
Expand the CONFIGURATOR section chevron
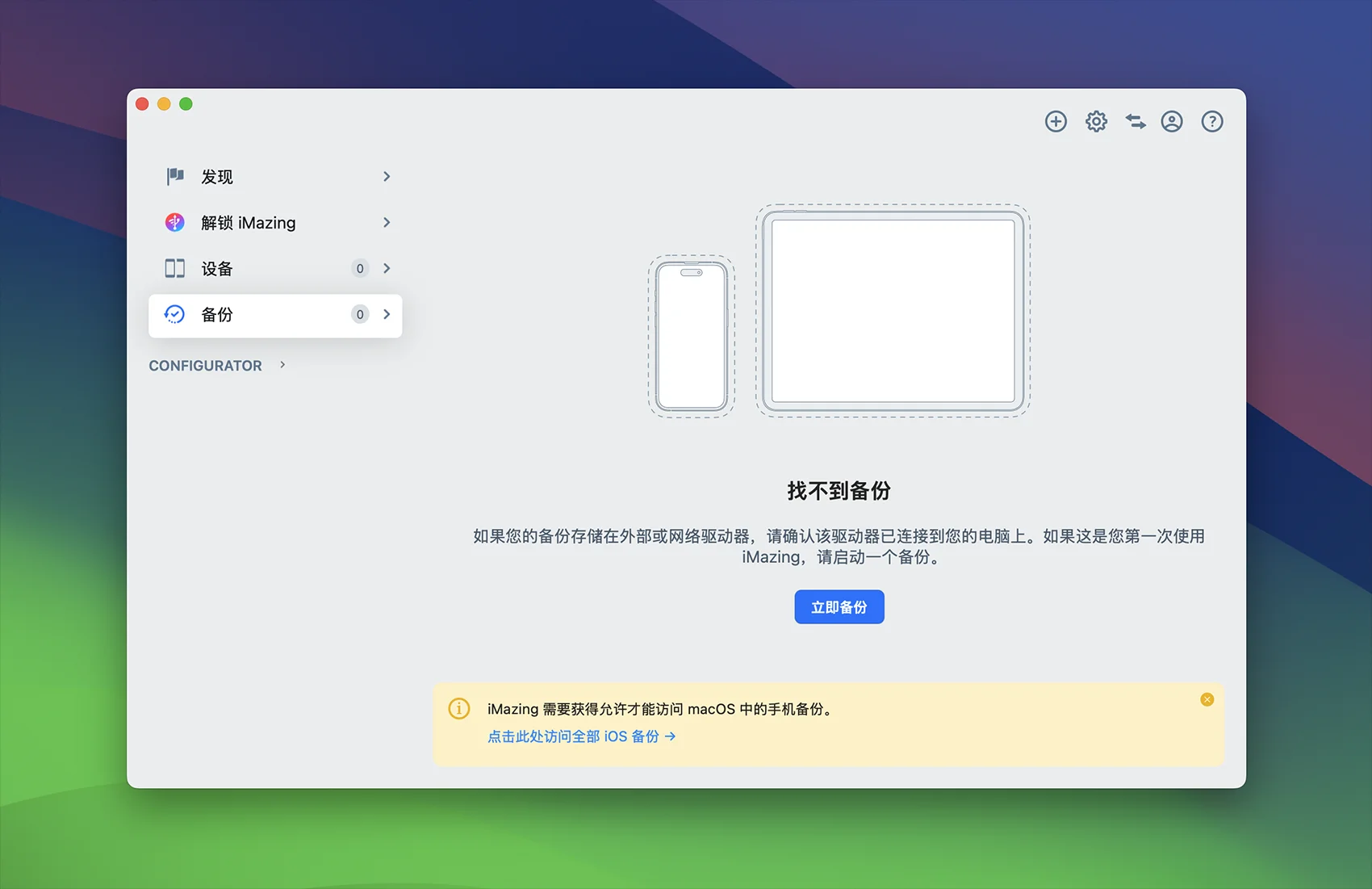(282, 365)
